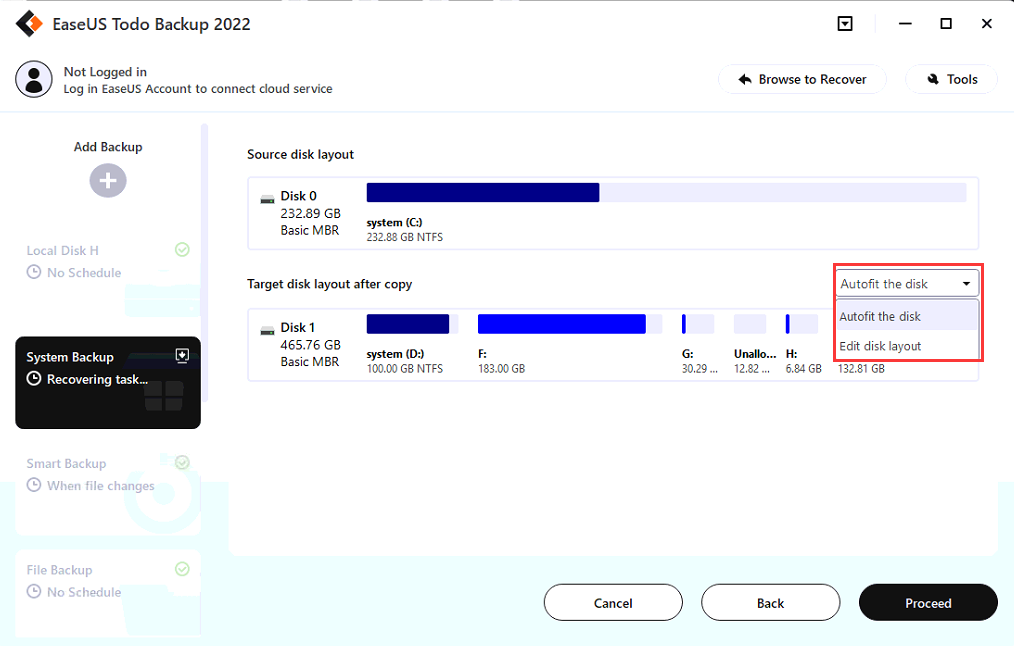Click the Recovering task clock icon
The width and height of the screenshot is (1014, 646).
tap(34, 379)
